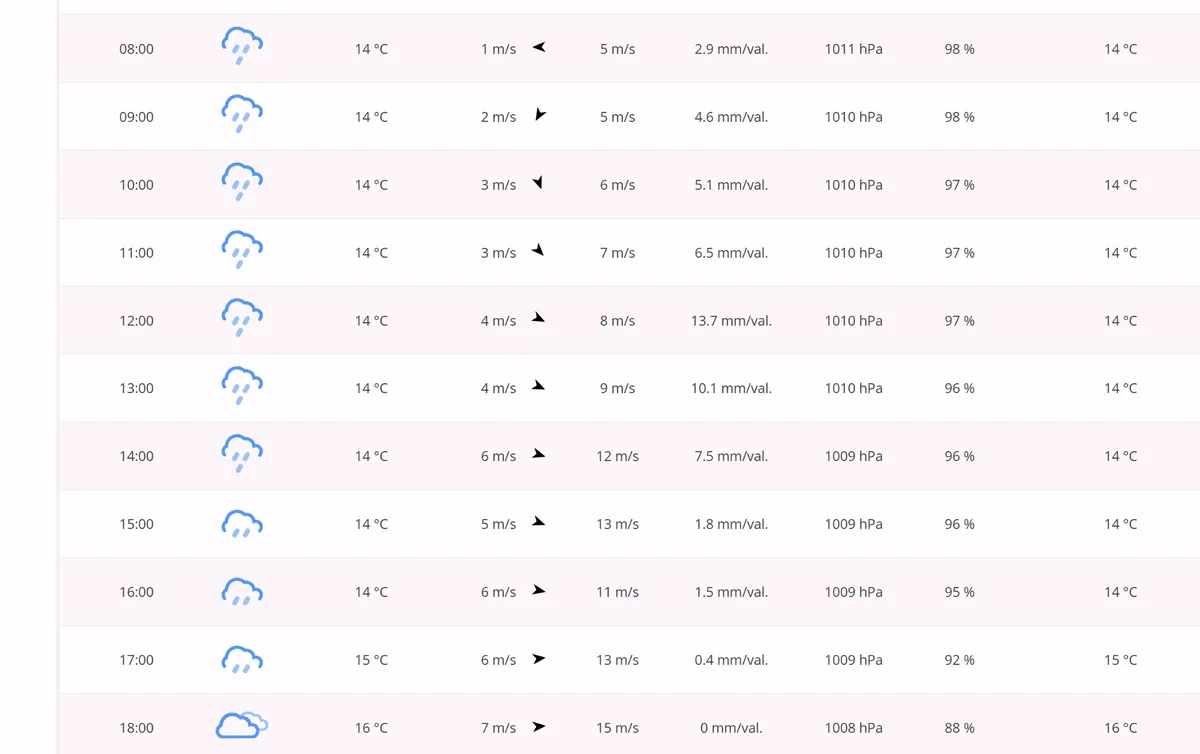Image resolution: width=1200 pixels, height=754 pixels.
Task: Click the 17:00 hour label
Action: [x=137, y=659]
